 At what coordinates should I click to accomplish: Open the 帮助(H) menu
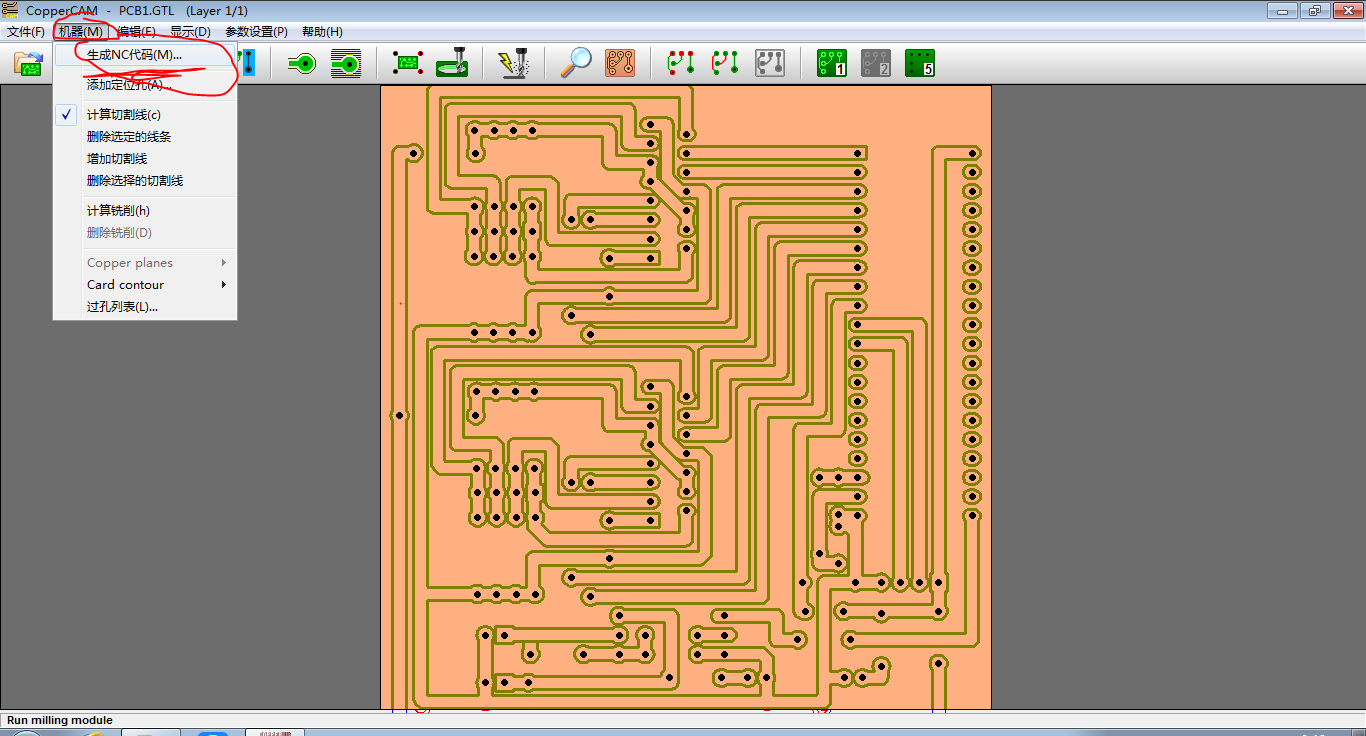pyautogui.click(x=322, y=32)
